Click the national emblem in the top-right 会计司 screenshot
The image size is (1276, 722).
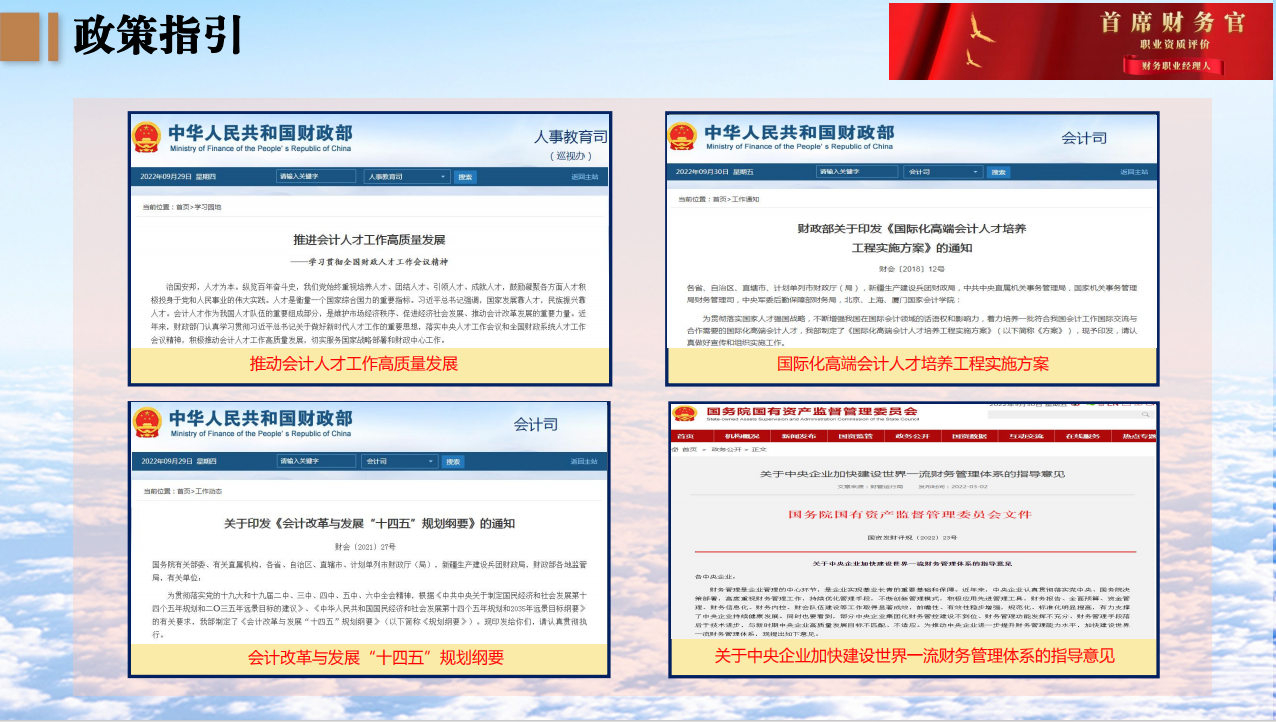pyautogui.click(x=683, y=136)
